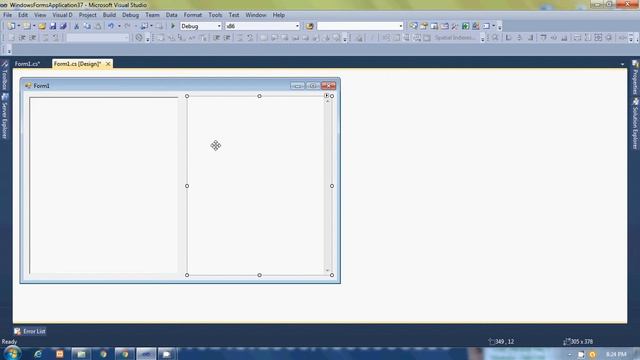Open the Build menu
640x360 pixels.
coord(109,15)
